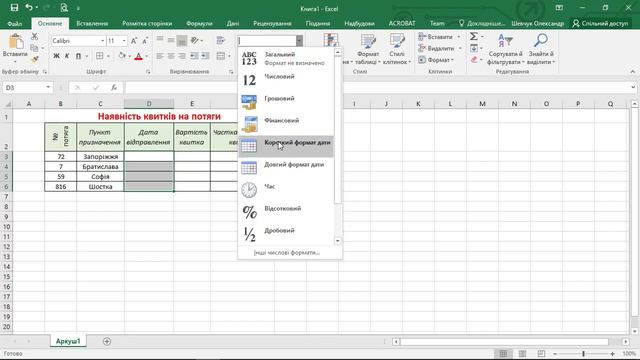Open the font size 11 dropdown
Viewport: 640px width, 360px height.
click(x=124, y=41)
